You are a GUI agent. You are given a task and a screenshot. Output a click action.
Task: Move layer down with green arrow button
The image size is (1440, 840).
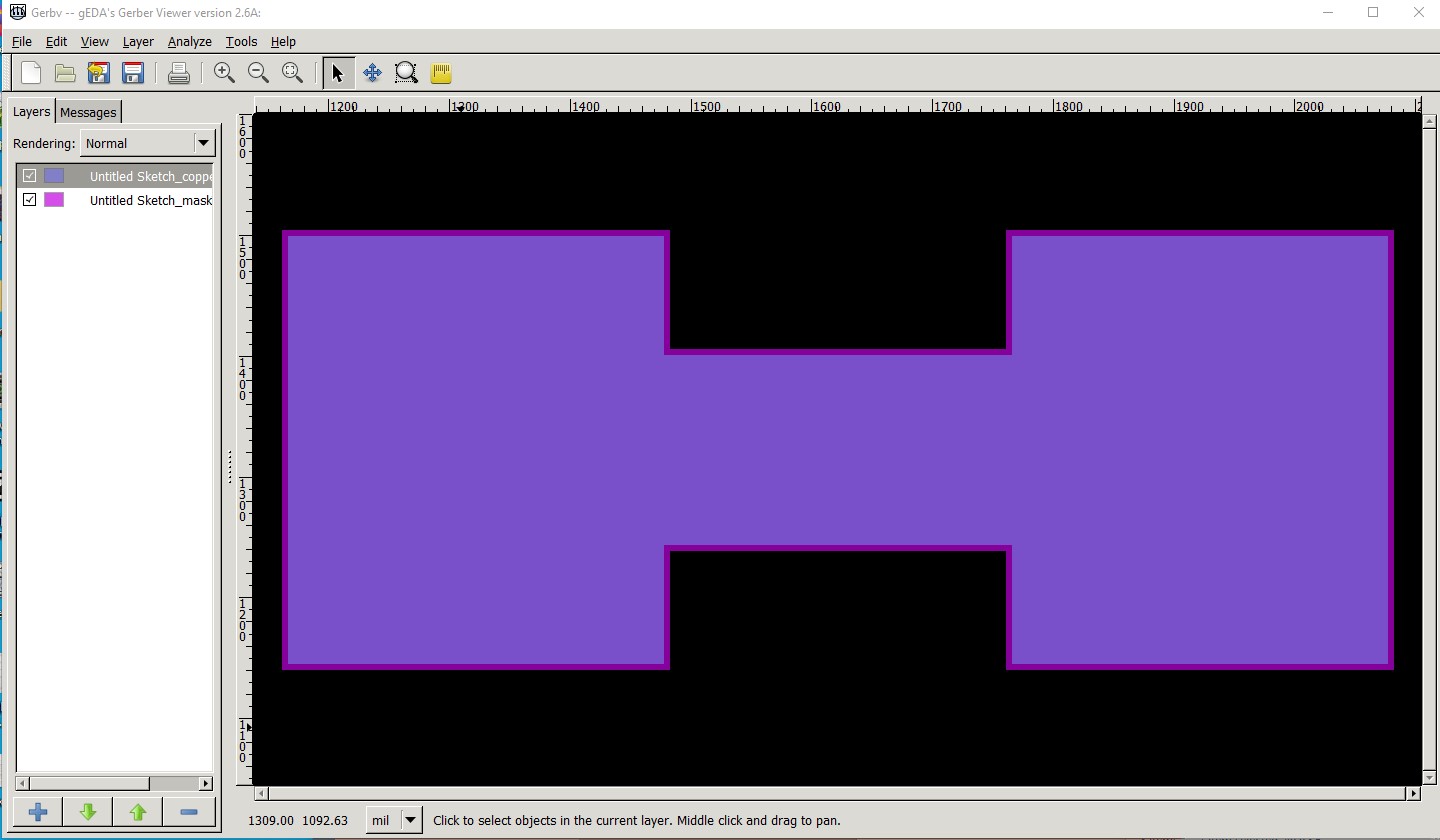coord(88,812)
